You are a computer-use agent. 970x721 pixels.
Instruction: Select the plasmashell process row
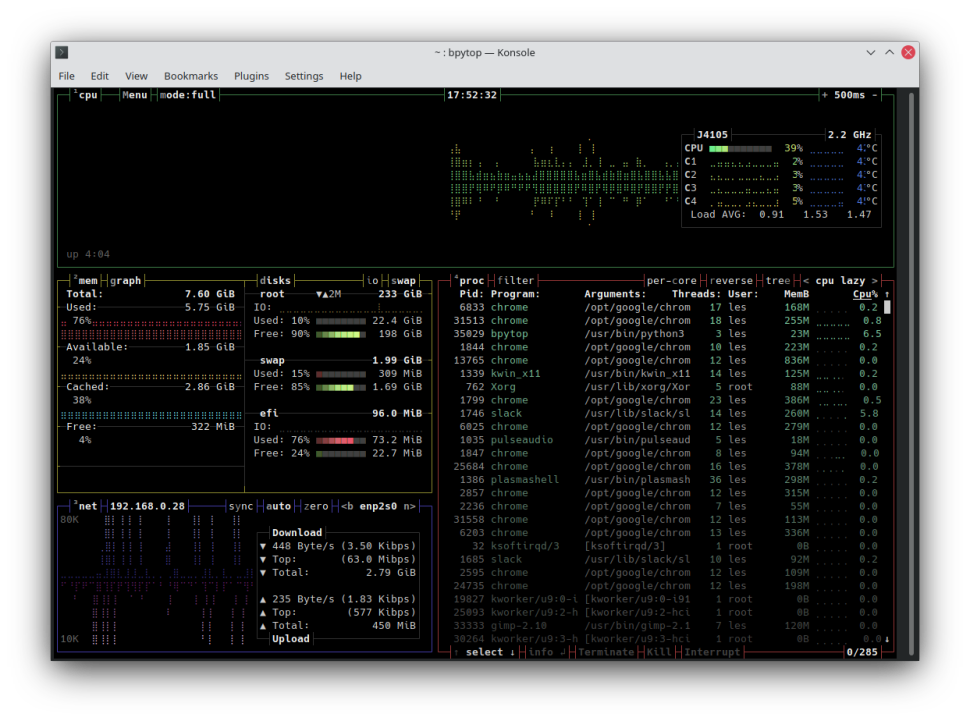[x=667, y=480]
